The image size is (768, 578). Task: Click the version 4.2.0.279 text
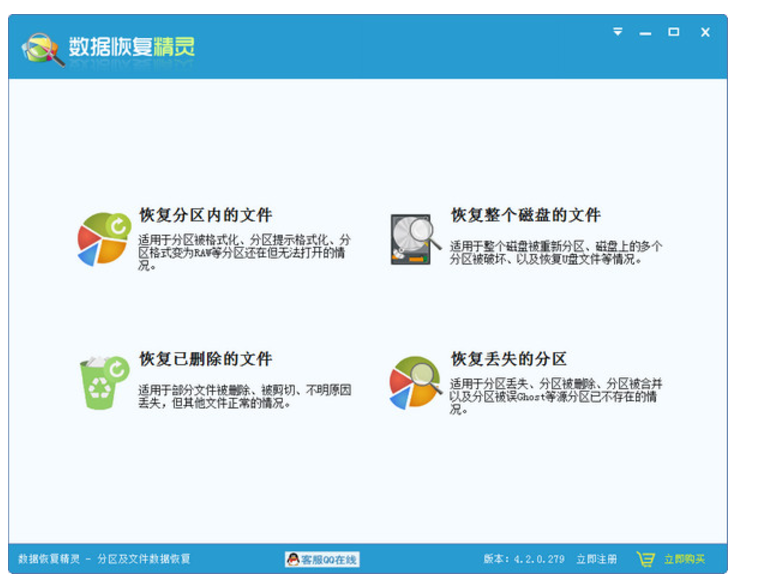tap(523, 559)
